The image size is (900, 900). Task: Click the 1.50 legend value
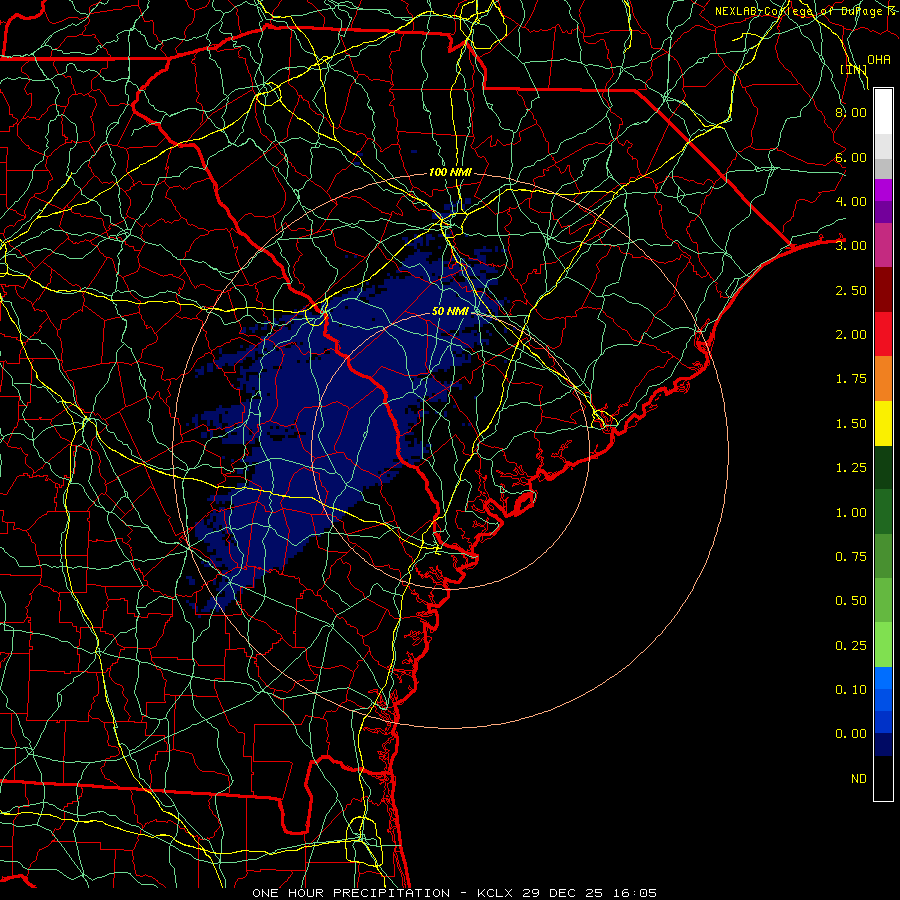pyautogui.click(x=851, y=424)
